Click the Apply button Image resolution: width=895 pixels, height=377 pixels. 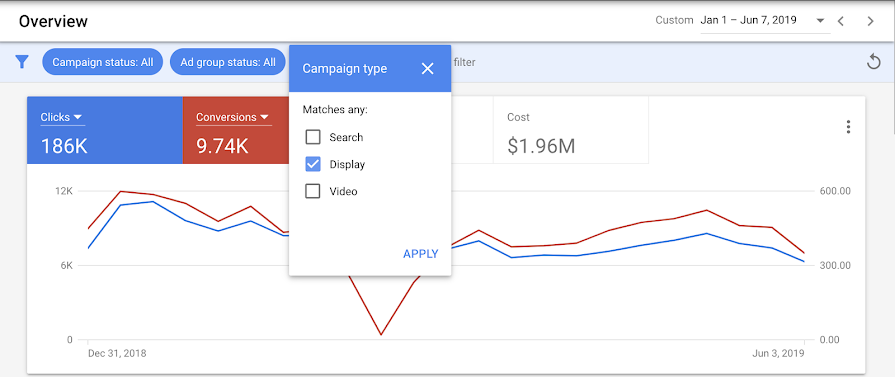421,254
